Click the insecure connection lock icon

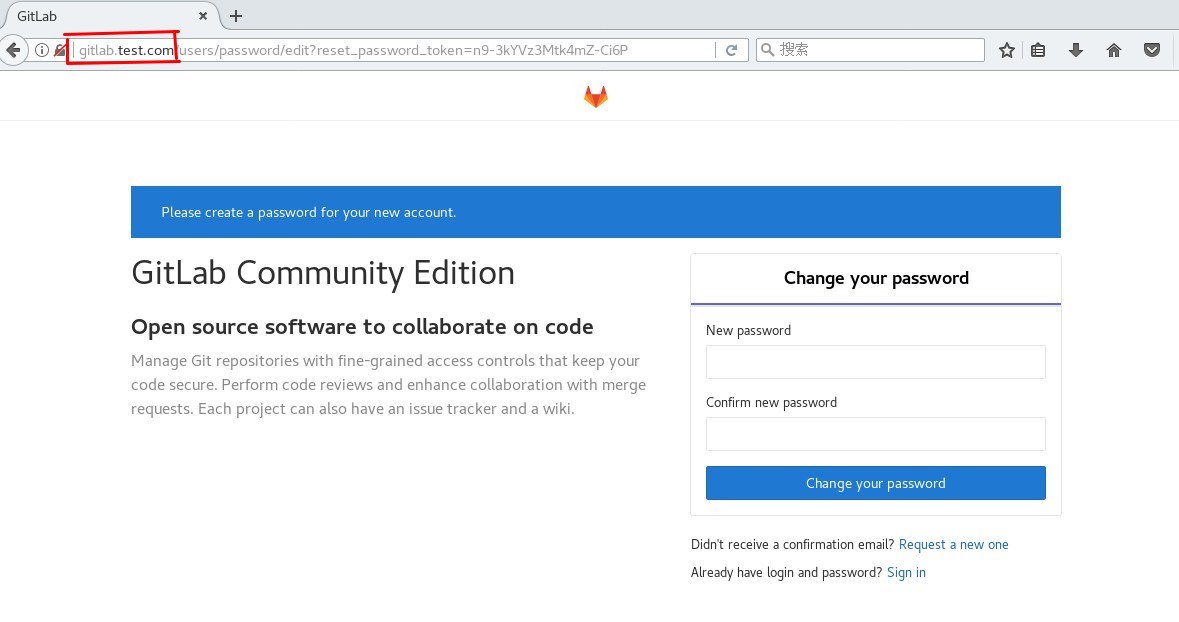click(x=60, y=50)
